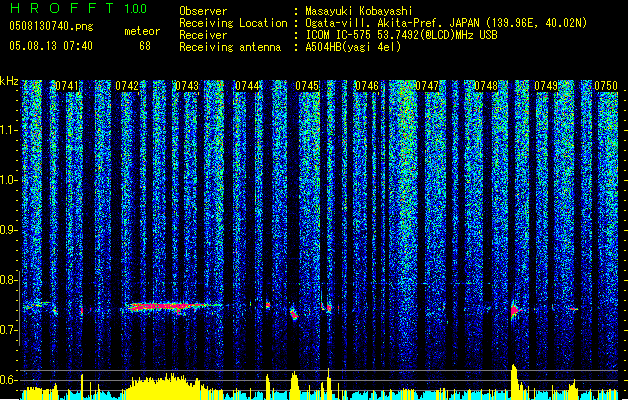Click the bright red echo burst after 0748
Image resolution: width=629 pixels, height=400 pixels.
click(x=515, y=310)
